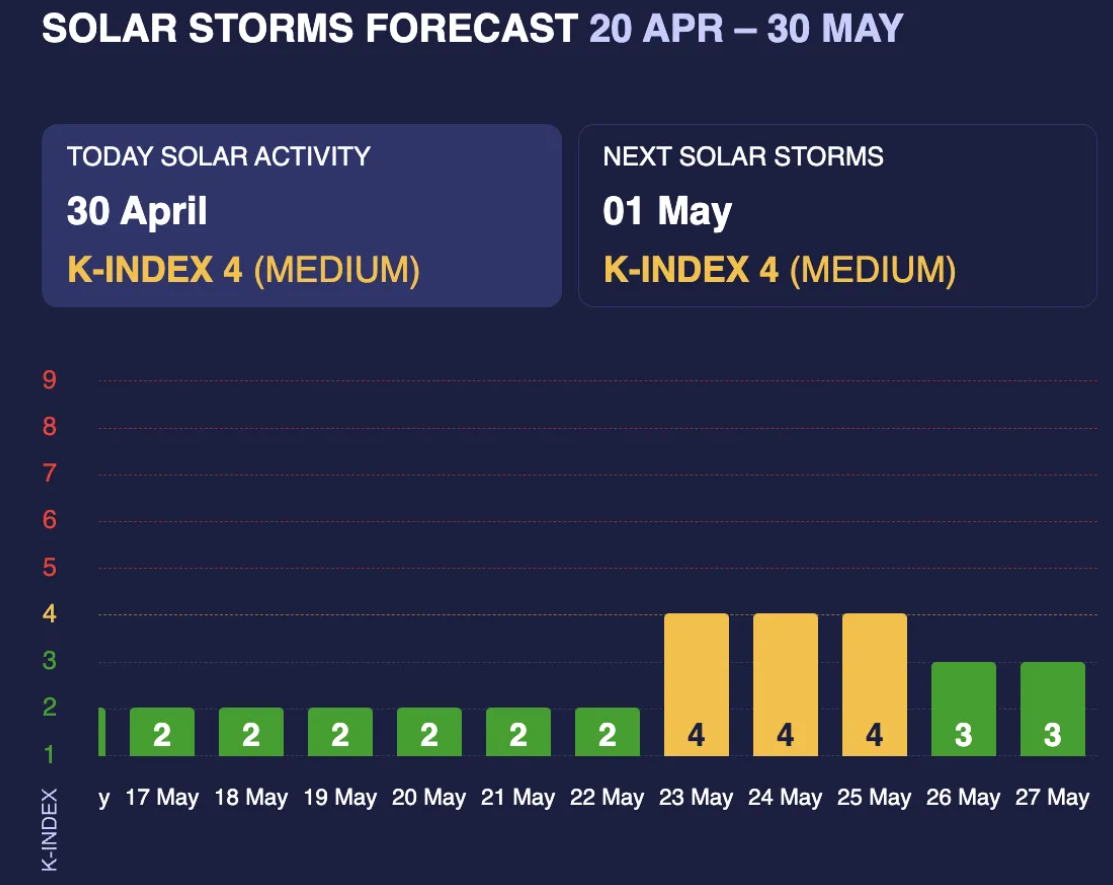Click the 24 May yellow bar

tap(785, 685)
